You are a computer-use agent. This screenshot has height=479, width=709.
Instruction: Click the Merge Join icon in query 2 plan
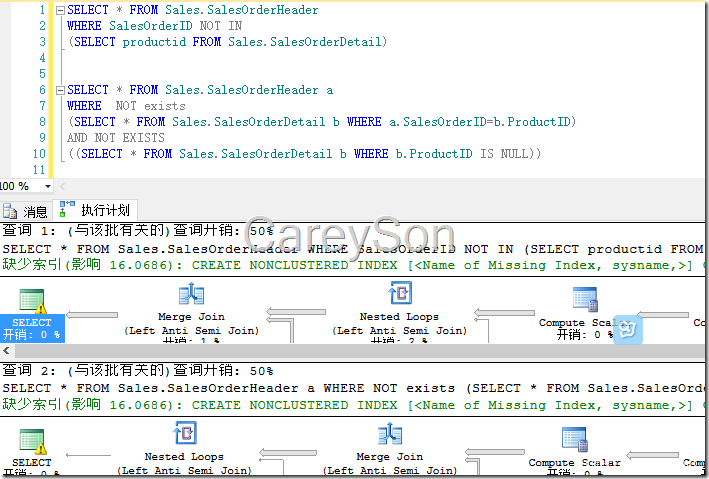[390, 434]
